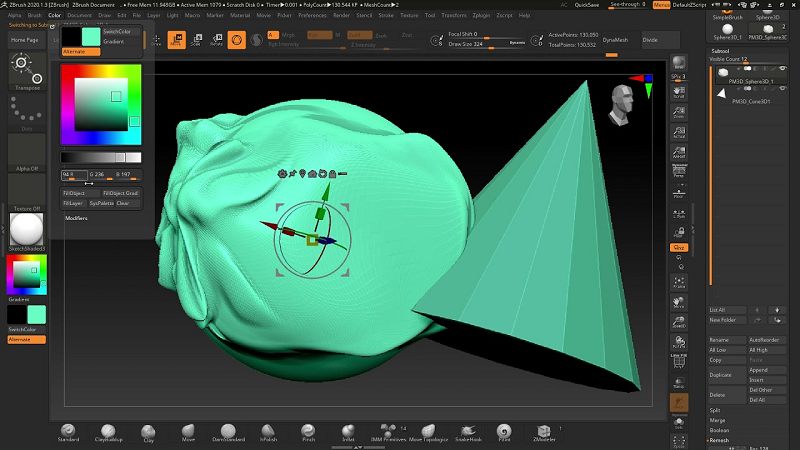Open the Preferences menu

pyautogui.click(x=312, y=16)
